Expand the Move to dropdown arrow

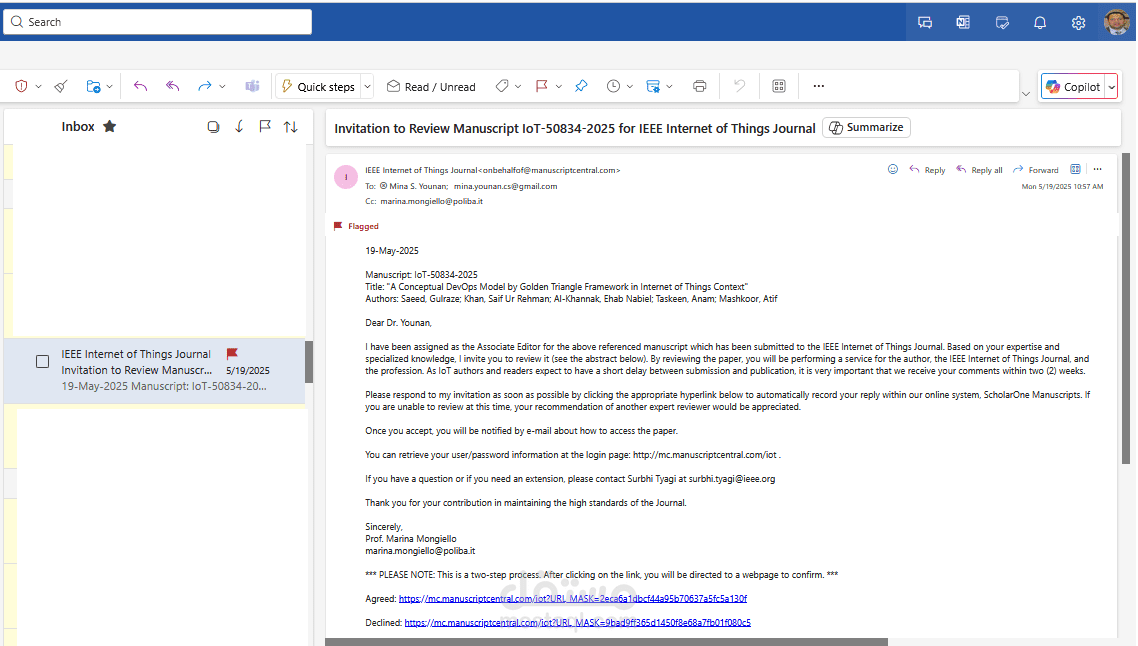tap(110, 87)
